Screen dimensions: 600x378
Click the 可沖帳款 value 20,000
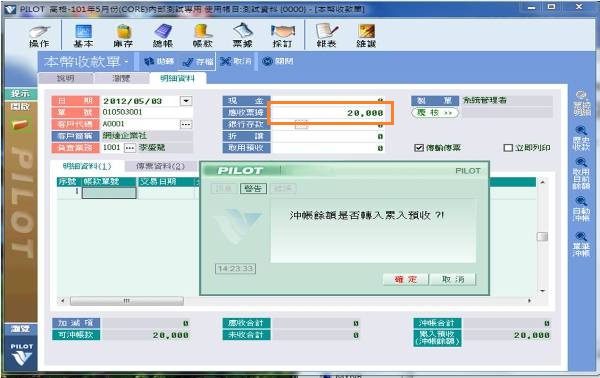(x=146, y=335)
